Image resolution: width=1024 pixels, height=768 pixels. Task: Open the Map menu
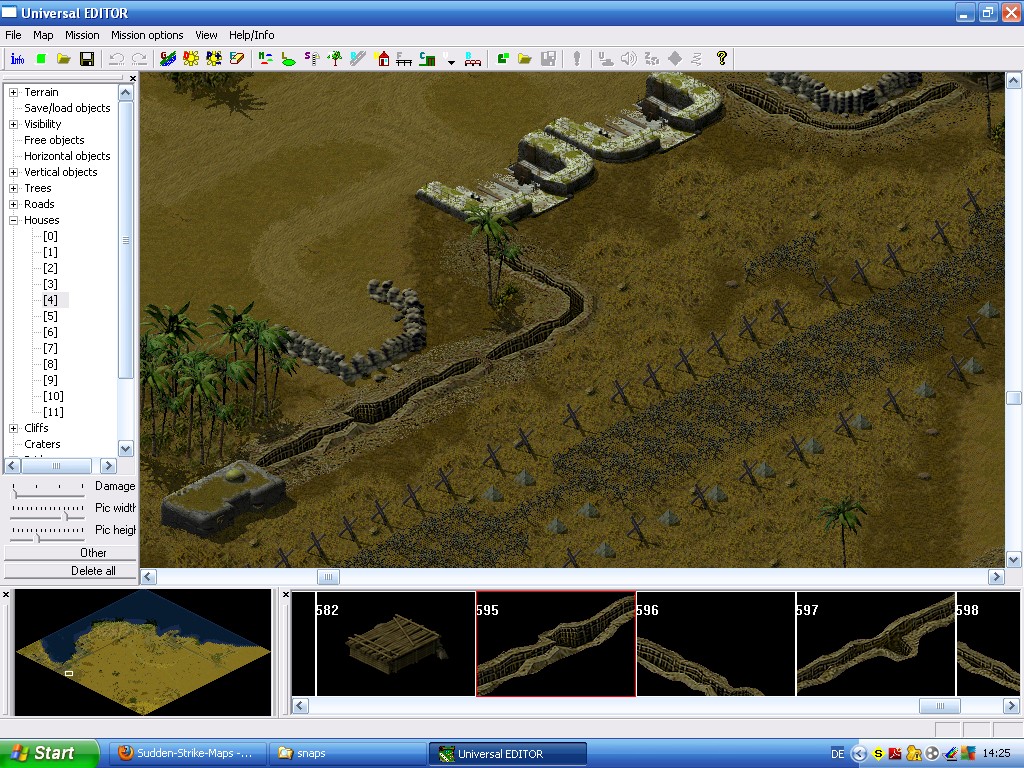click(x=43, y=35)
